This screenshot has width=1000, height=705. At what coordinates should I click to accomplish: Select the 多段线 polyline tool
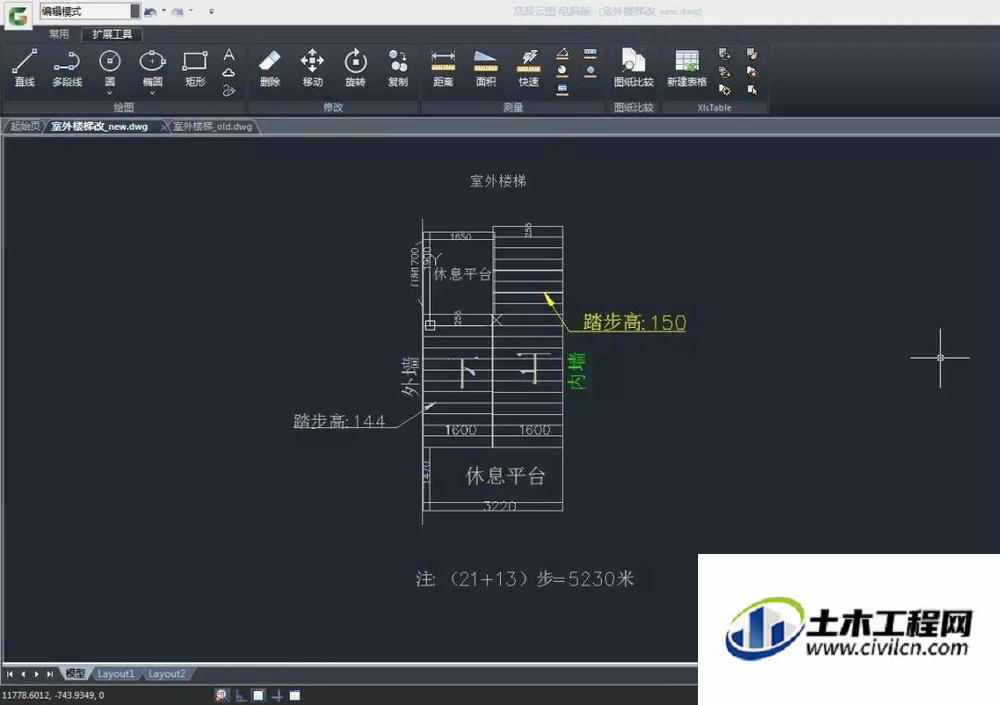[67, 68]
